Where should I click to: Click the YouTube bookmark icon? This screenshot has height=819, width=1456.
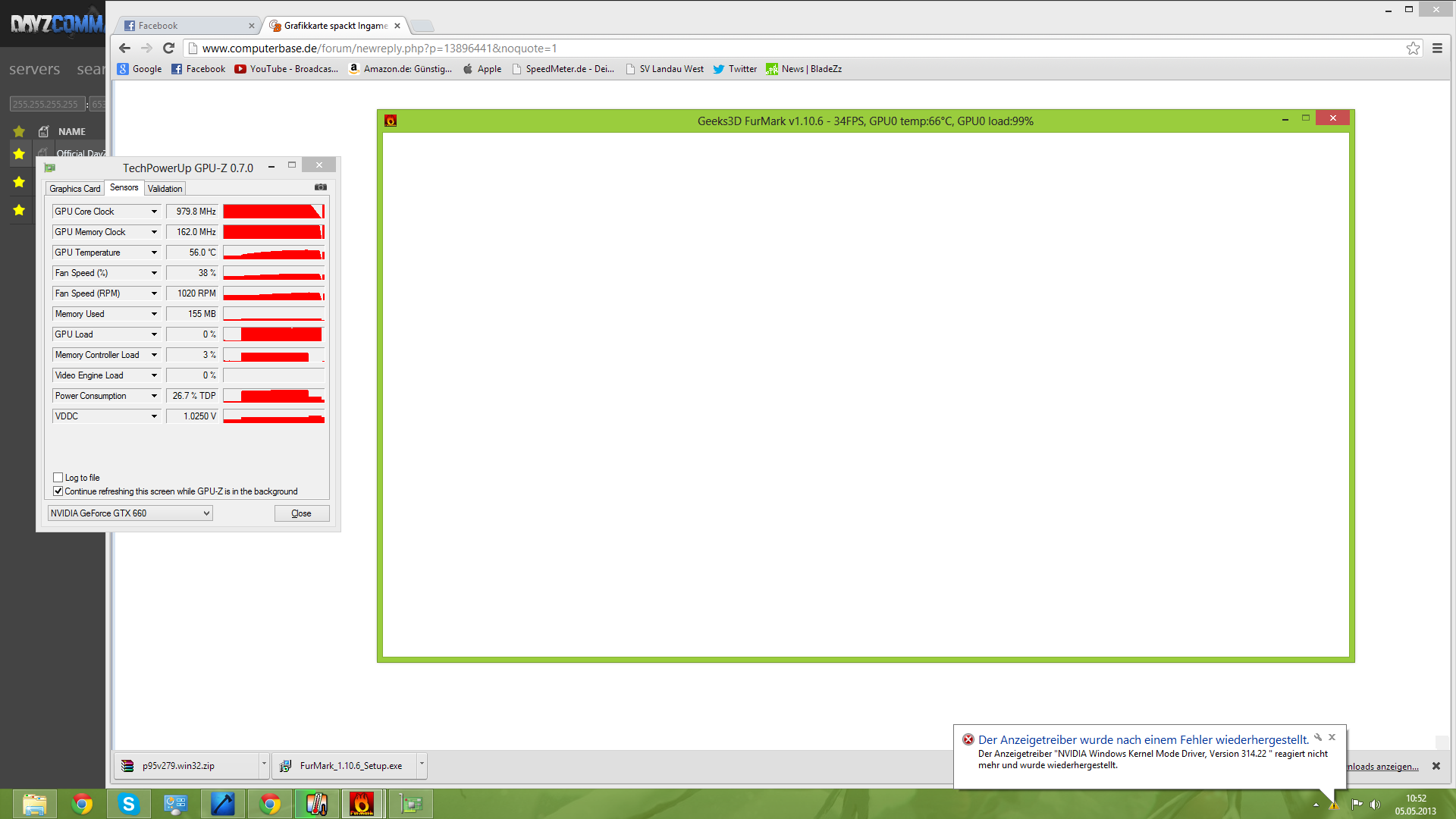pos(240,69)
